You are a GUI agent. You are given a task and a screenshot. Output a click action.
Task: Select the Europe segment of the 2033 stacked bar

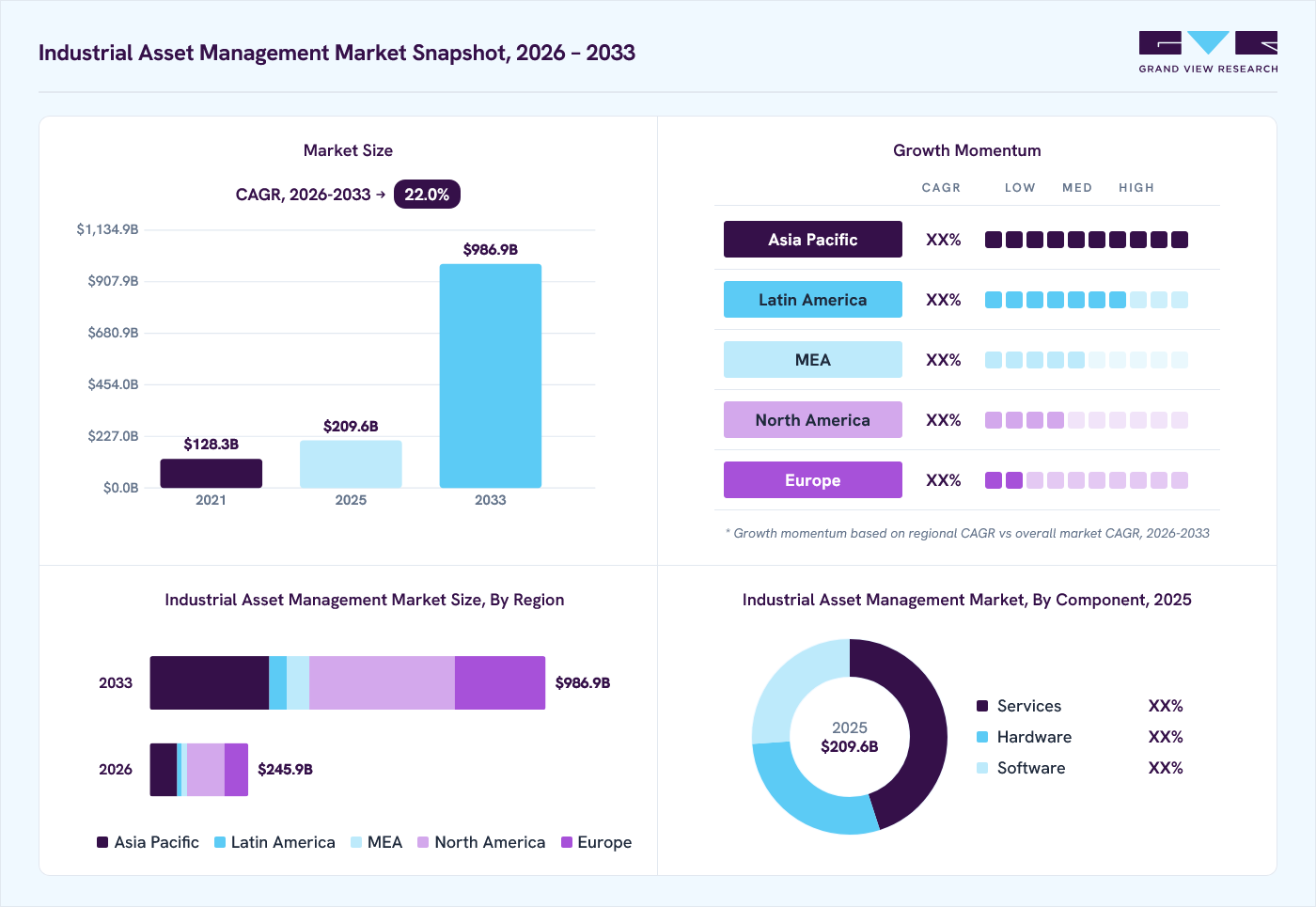[x=500, y=683]
